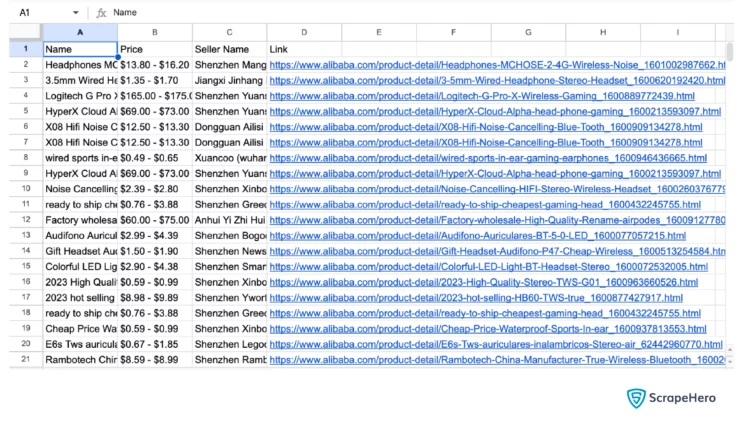Viewport: 744px width, 425px height.
Task: Open the 2023-High-Quality-Stereo-TWS-G01 link
Action: click(x=484, y=282)
